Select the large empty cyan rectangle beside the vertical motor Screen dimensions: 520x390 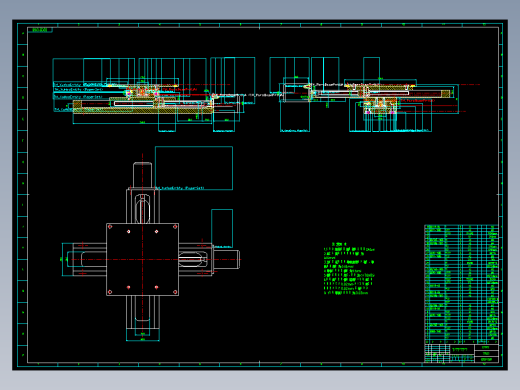tap(194, 168)
